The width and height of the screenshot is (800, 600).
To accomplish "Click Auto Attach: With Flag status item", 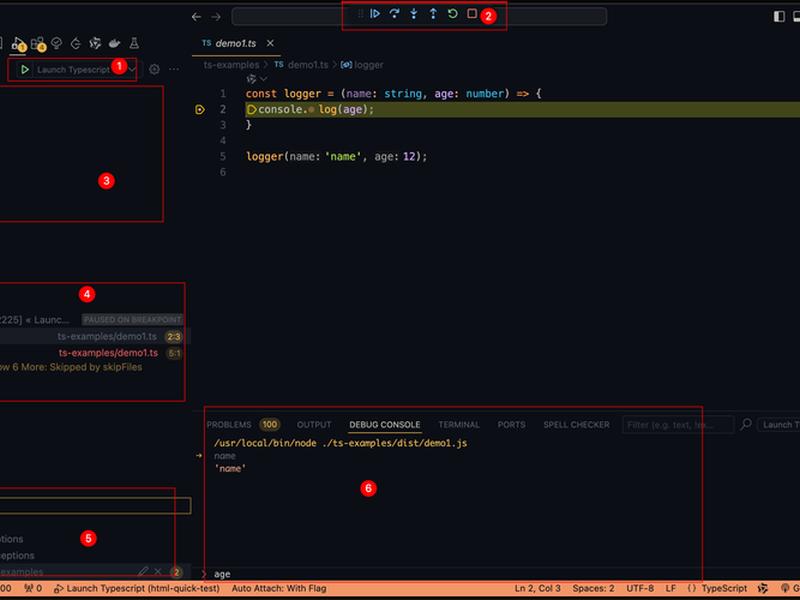I will click(279, 588).
